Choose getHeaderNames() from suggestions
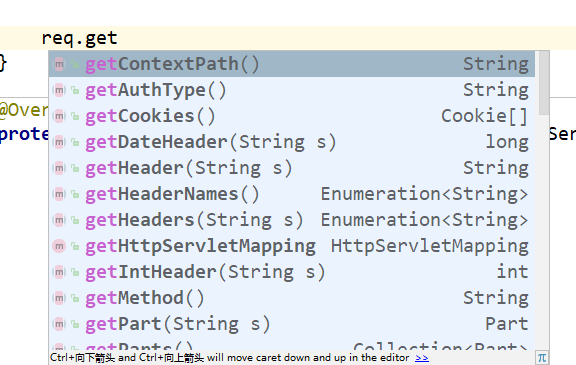The height and width of the screenshot is (365, 576). point(292,194)
